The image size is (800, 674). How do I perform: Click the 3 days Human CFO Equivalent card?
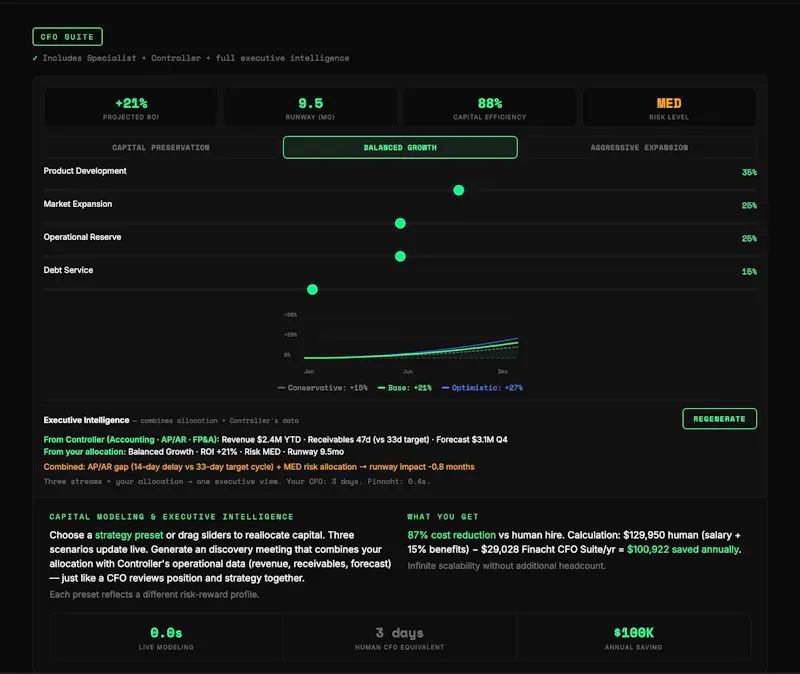click(399, 637)
